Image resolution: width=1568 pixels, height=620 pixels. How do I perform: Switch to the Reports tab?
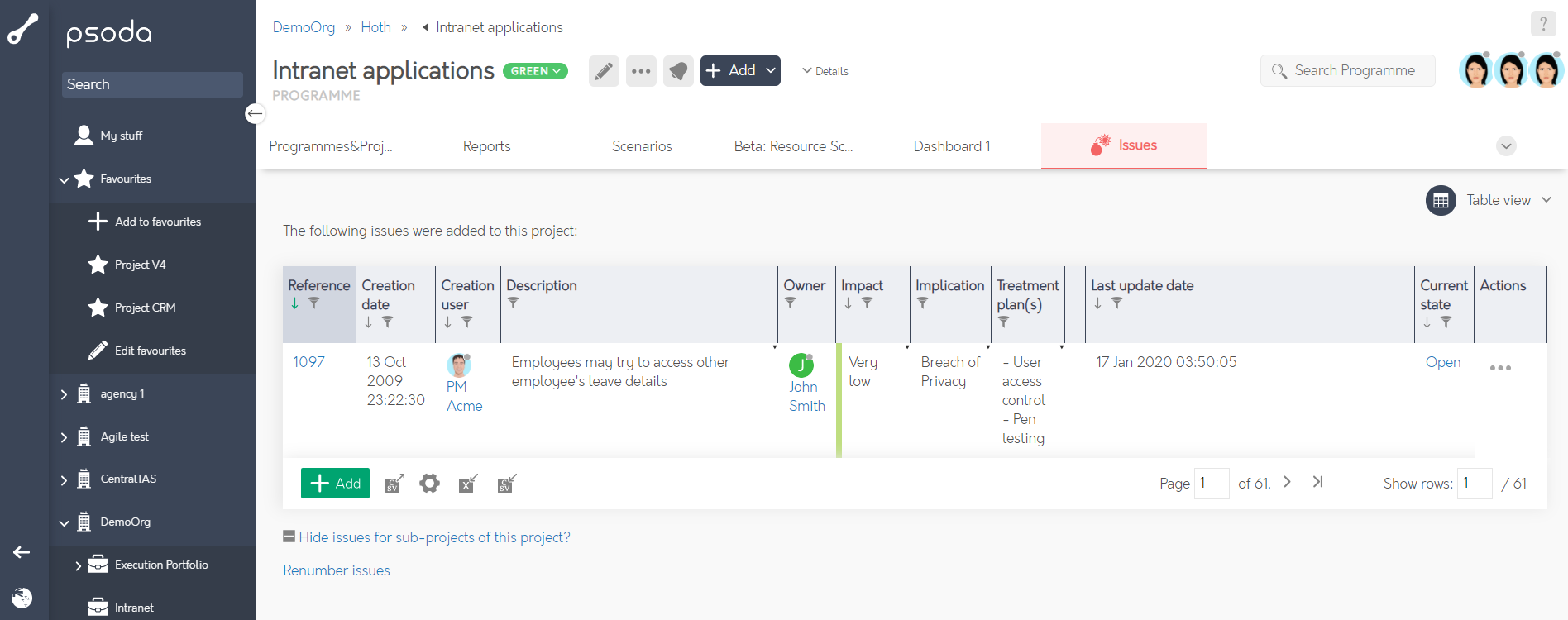[486, 146]
